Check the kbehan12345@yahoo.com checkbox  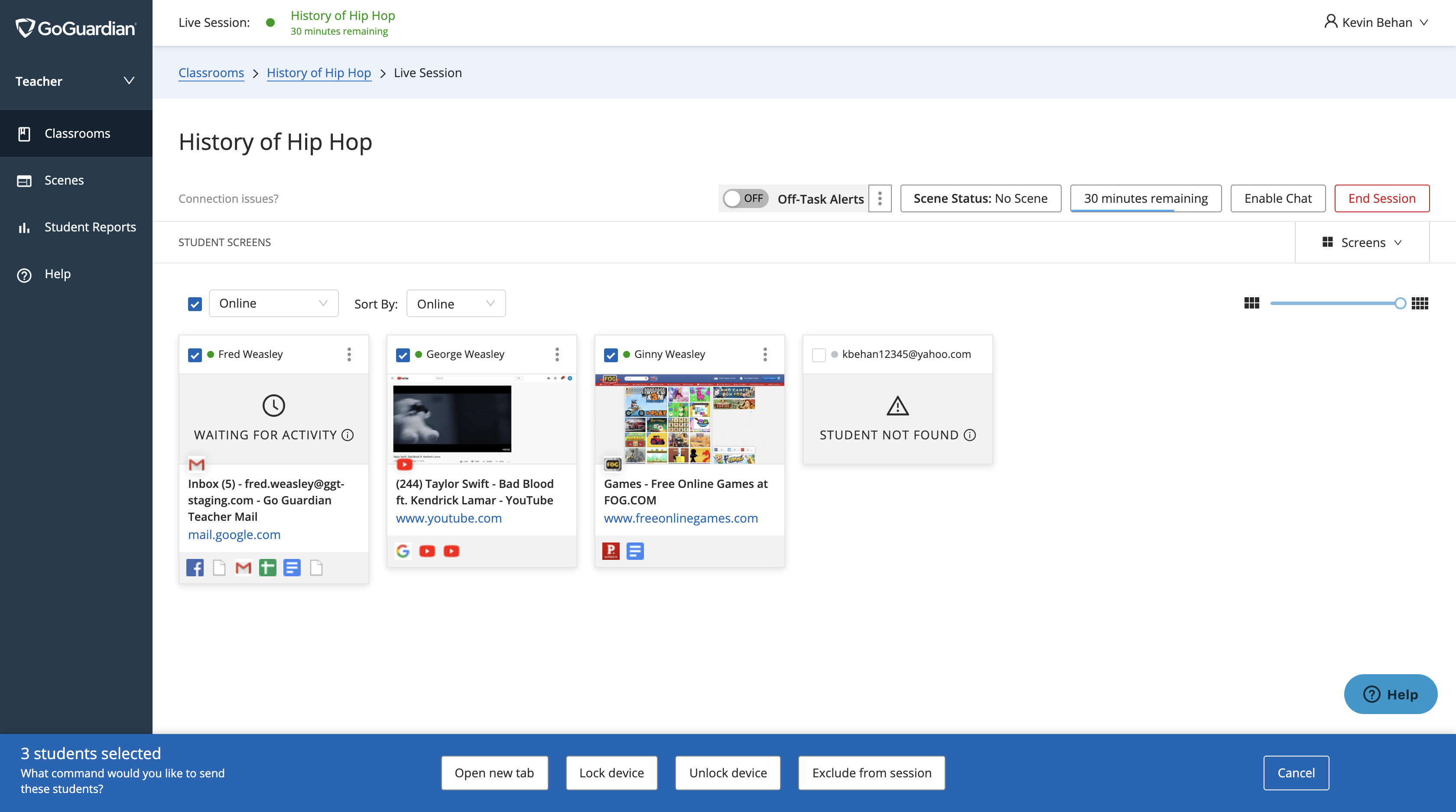[x=819, y=355]
